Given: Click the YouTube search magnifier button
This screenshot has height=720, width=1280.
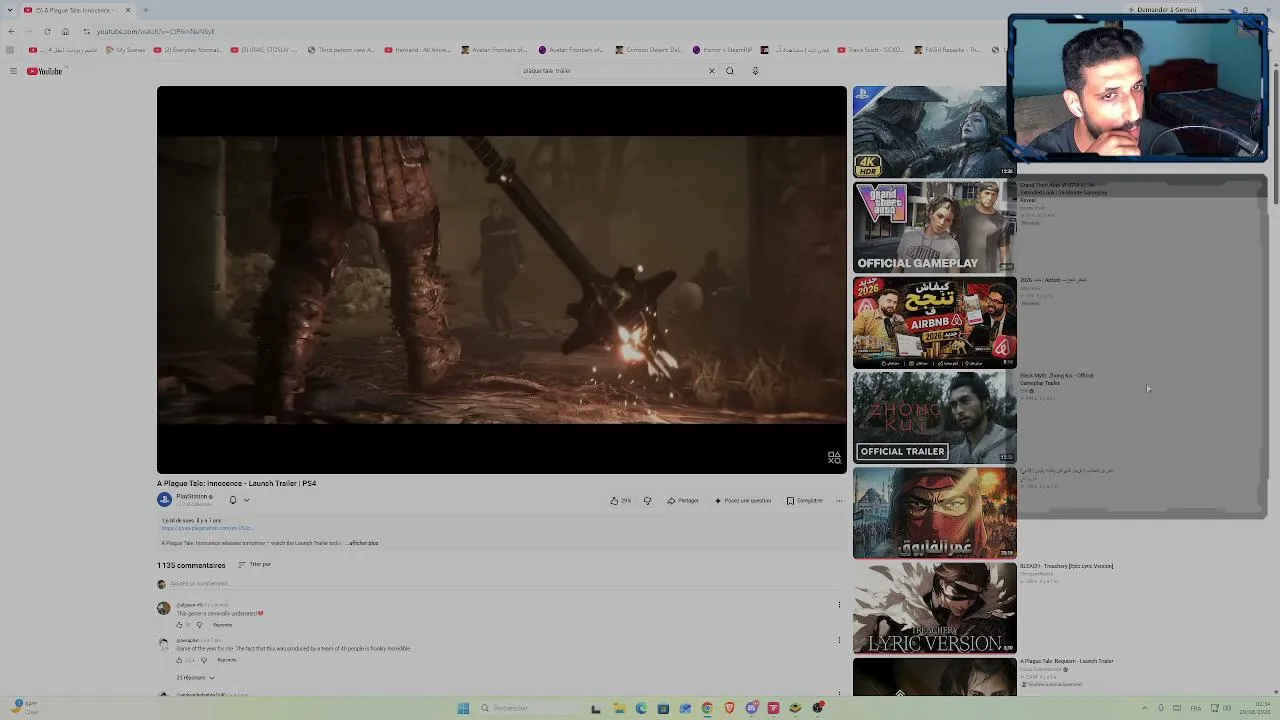Looking at the screenshot, I should click(x=730, y=71).
